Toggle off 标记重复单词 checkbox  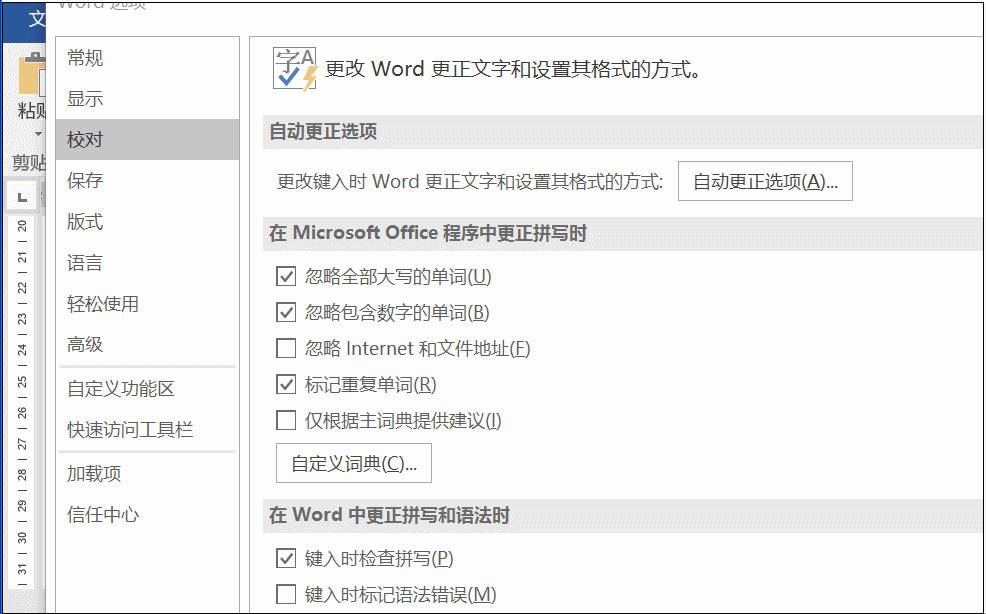pyautogui.click(x=285, y=384)
